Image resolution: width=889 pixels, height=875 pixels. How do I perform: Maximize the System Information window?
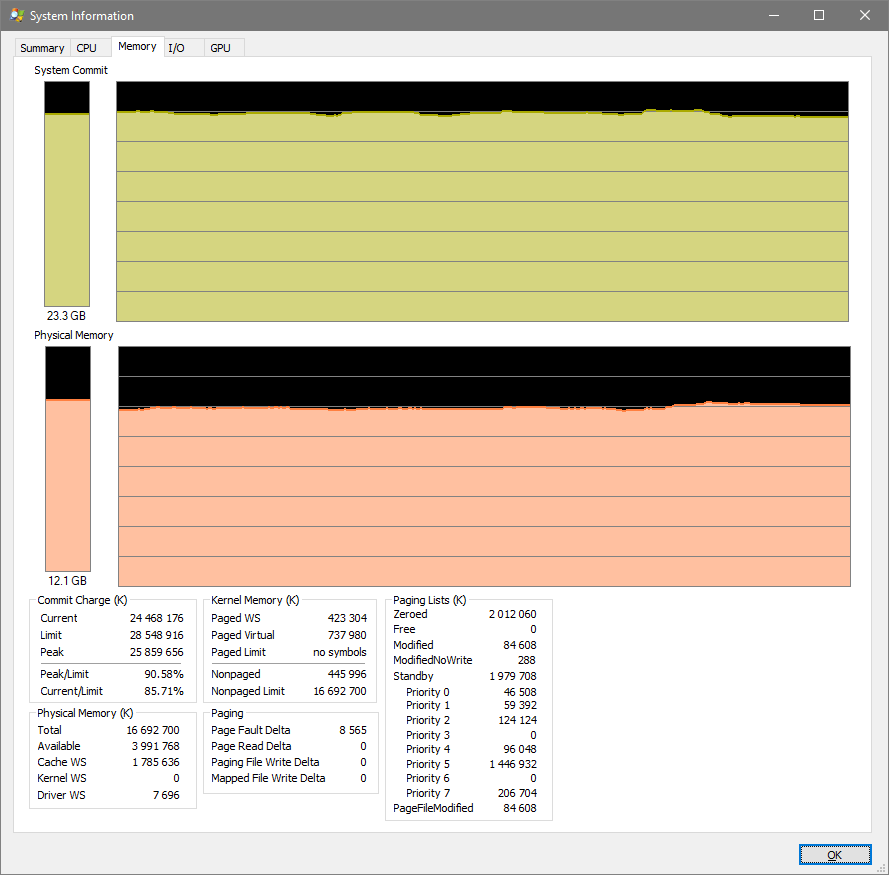pos(819,15)
